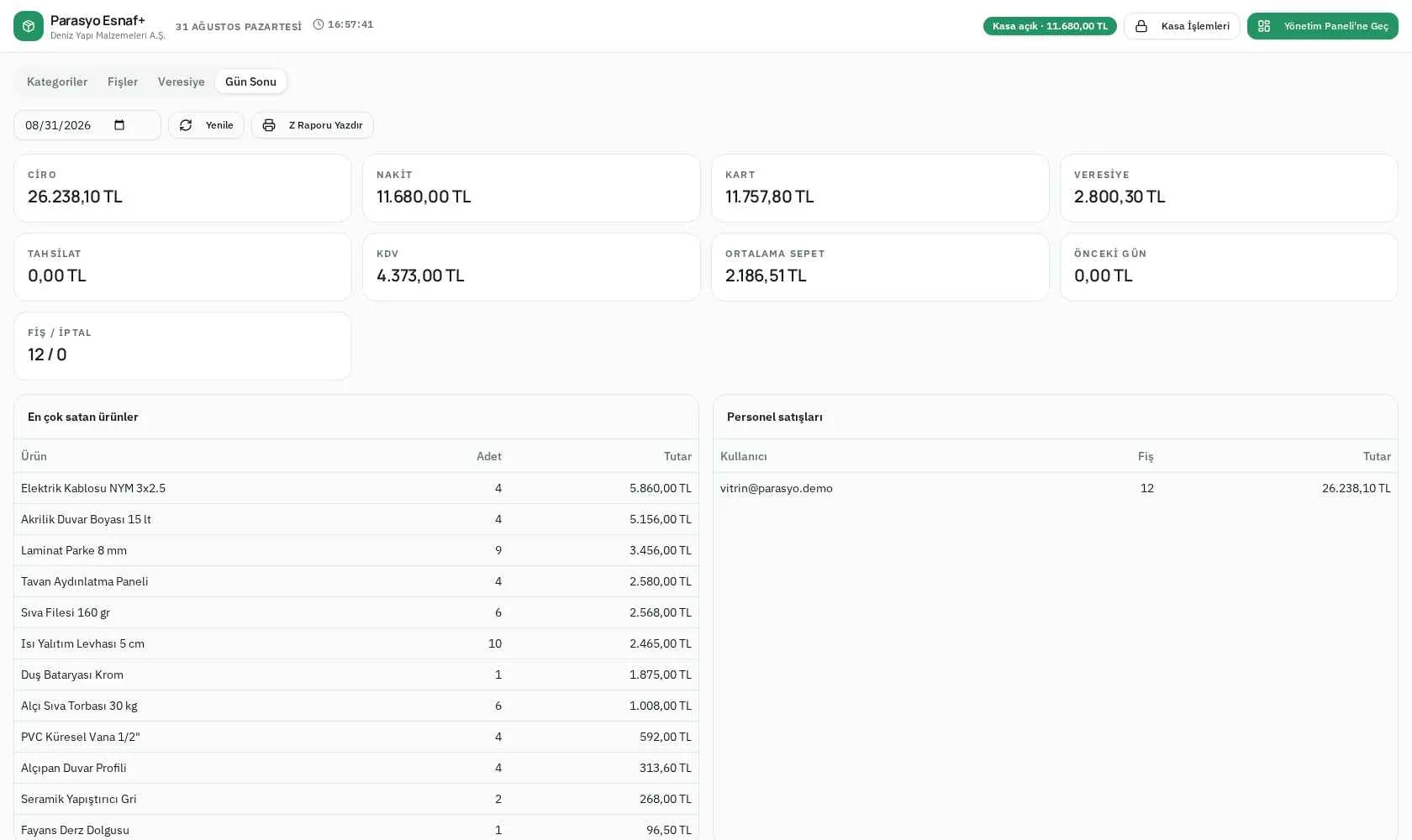Viewport: 1412px width, 840px height.
Task: Click the clock icon next to the time
Action: tap(319, 24)
